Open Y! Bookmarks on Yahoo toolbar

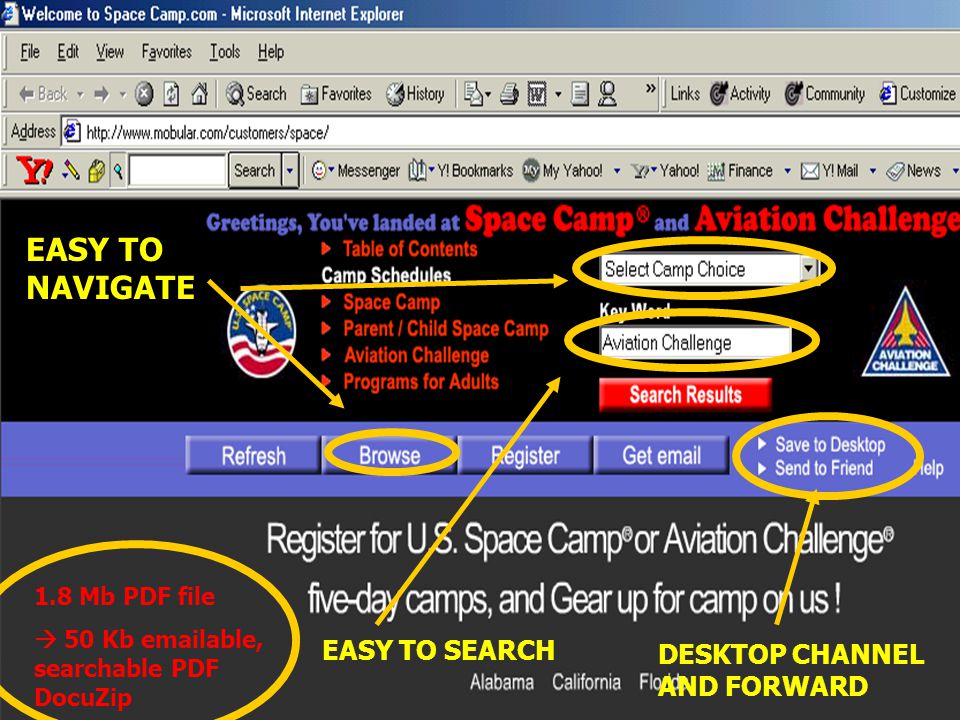tap(461, 170)
